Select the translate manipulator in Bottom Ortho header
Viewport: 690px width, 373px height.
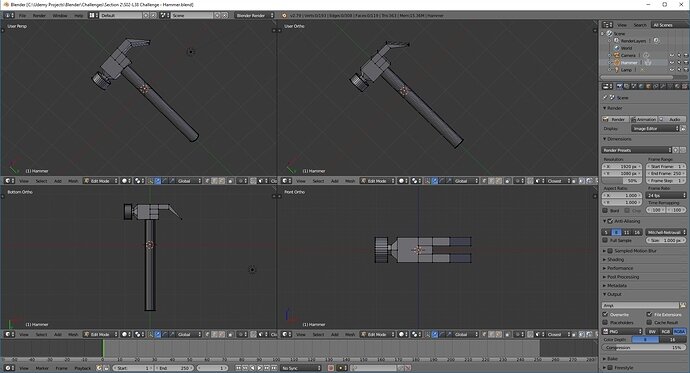(157, 334)
